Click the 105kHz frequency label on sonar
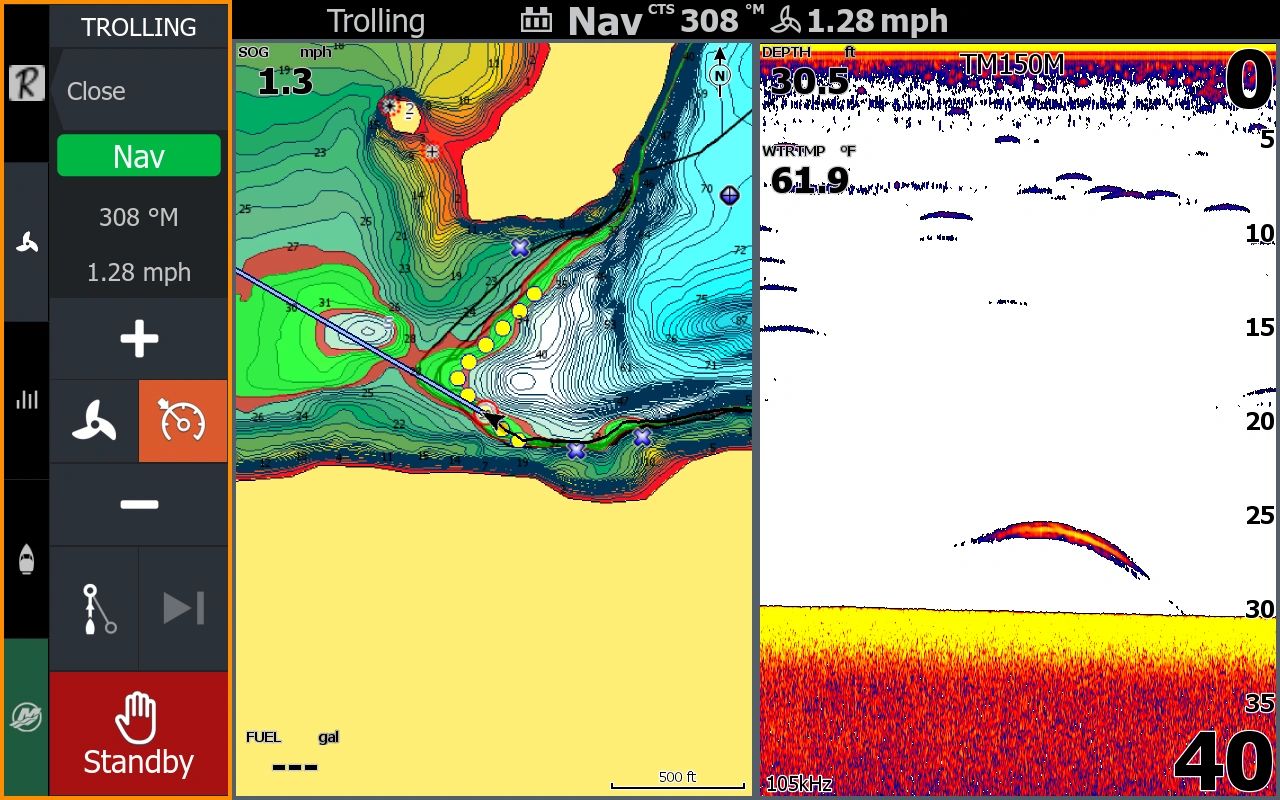 (799, 784)
